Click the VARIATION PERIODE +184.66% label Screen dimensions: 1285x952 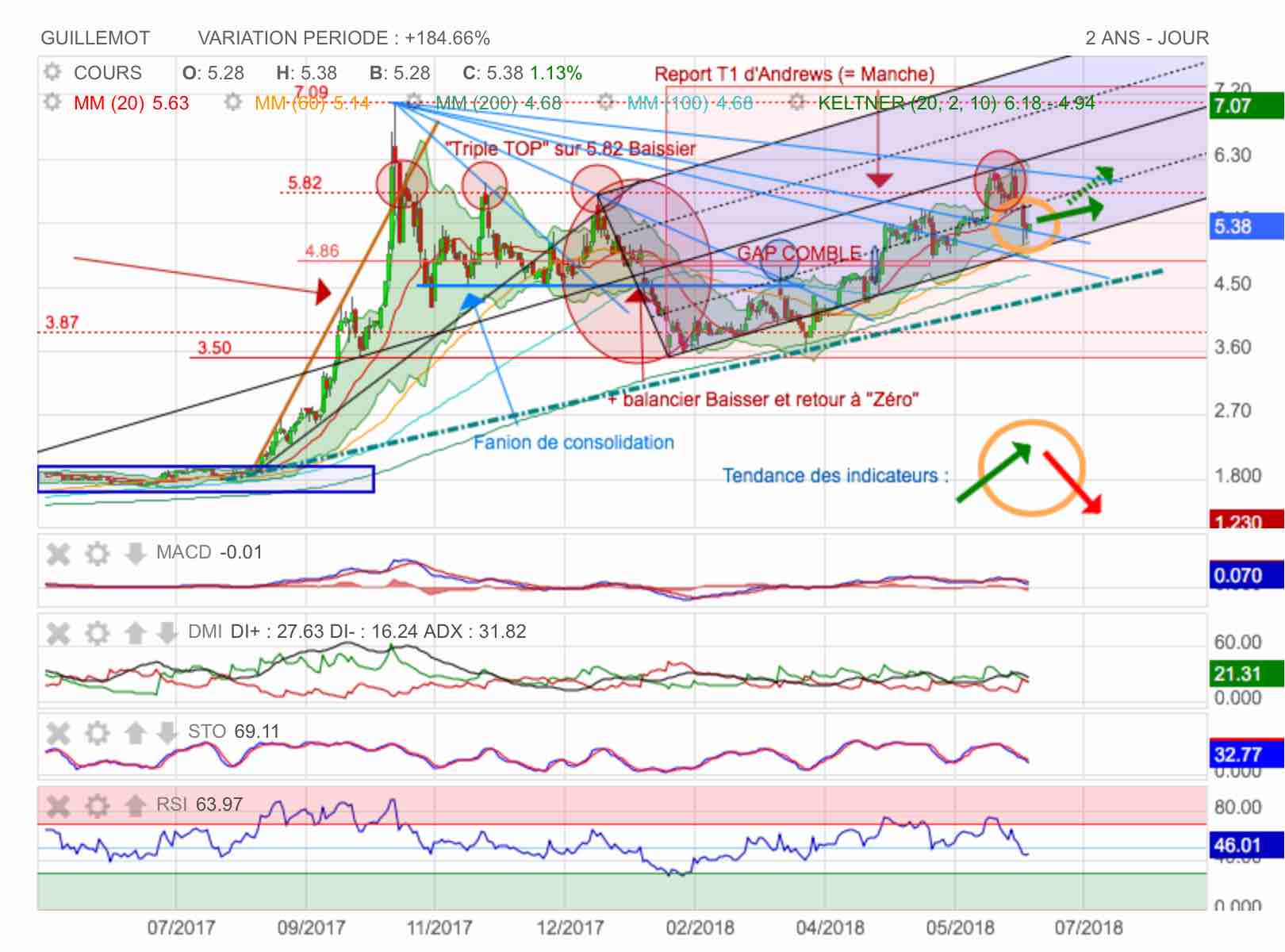click(343, 38)
